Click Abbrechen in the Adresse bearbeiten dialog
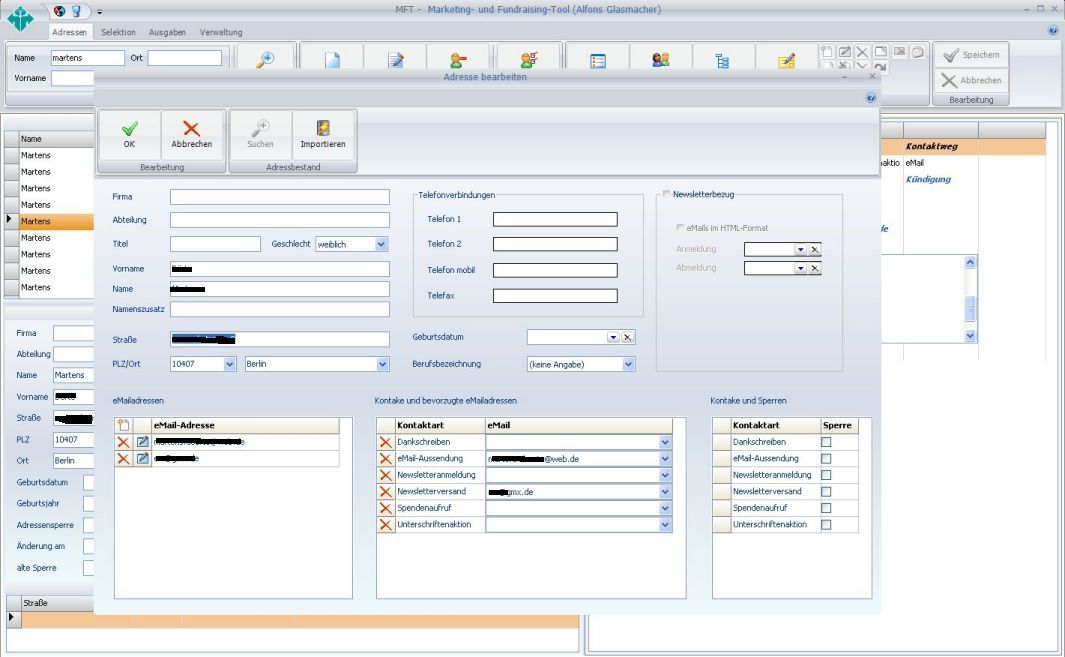The width and height of the screenshot is (1065, 657). coord(192,135)
